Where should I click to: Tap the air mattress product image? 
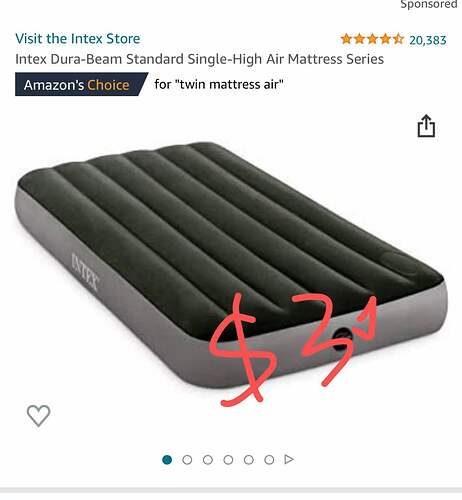pyautogui.click(x=231, y=265)
